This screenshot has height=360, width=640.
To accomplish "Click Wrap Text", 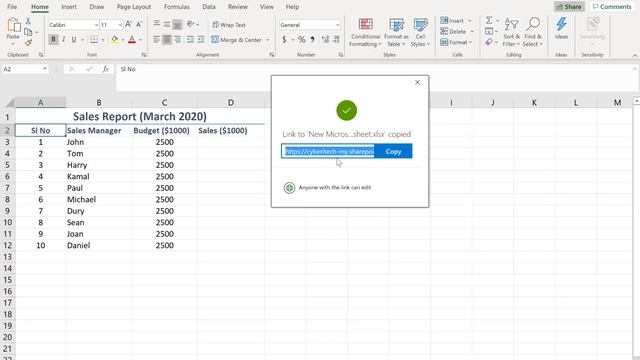I will [x=229, y=25].
